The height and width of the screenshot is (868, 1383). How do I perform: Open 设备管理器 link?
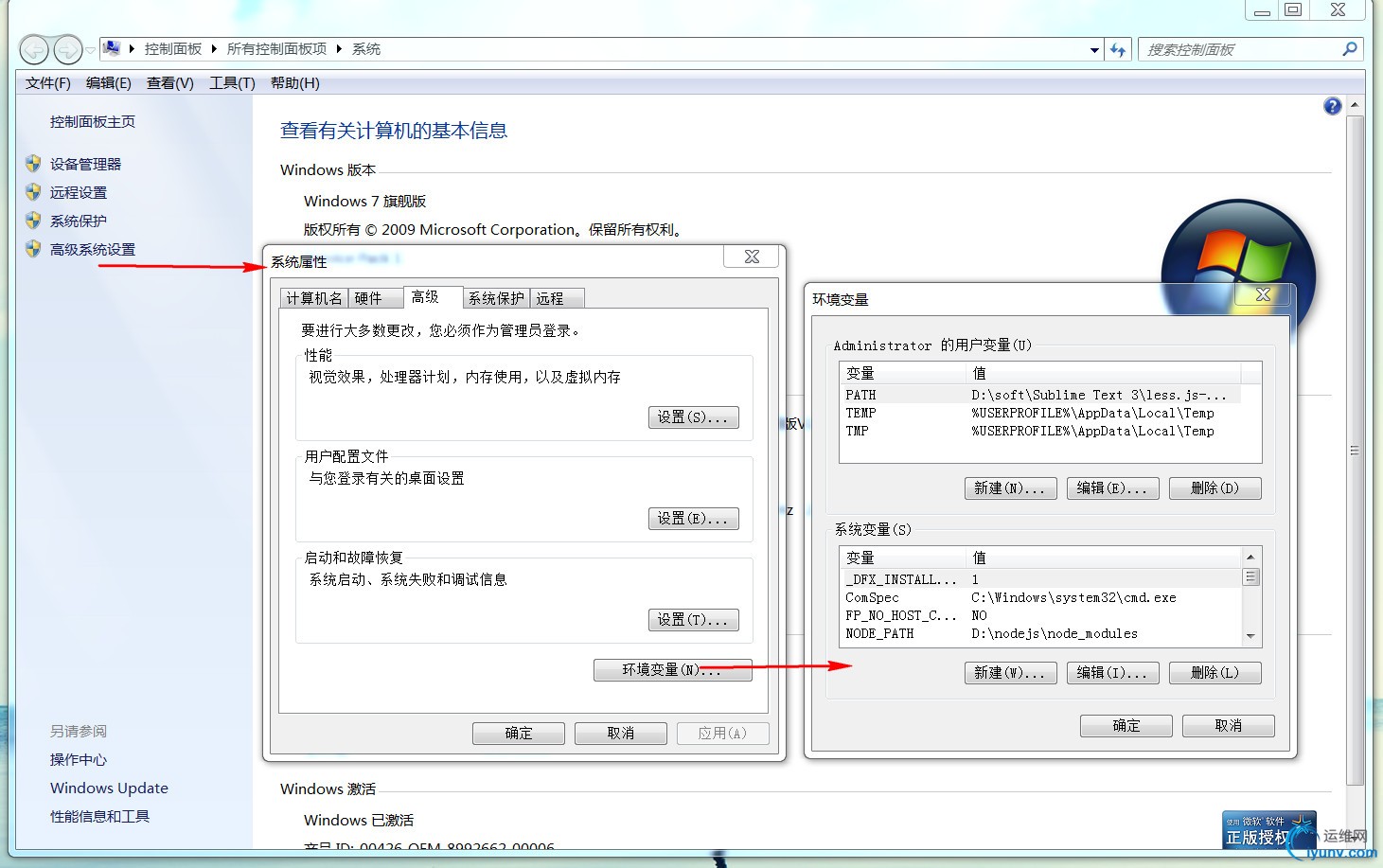click(85, 164)
